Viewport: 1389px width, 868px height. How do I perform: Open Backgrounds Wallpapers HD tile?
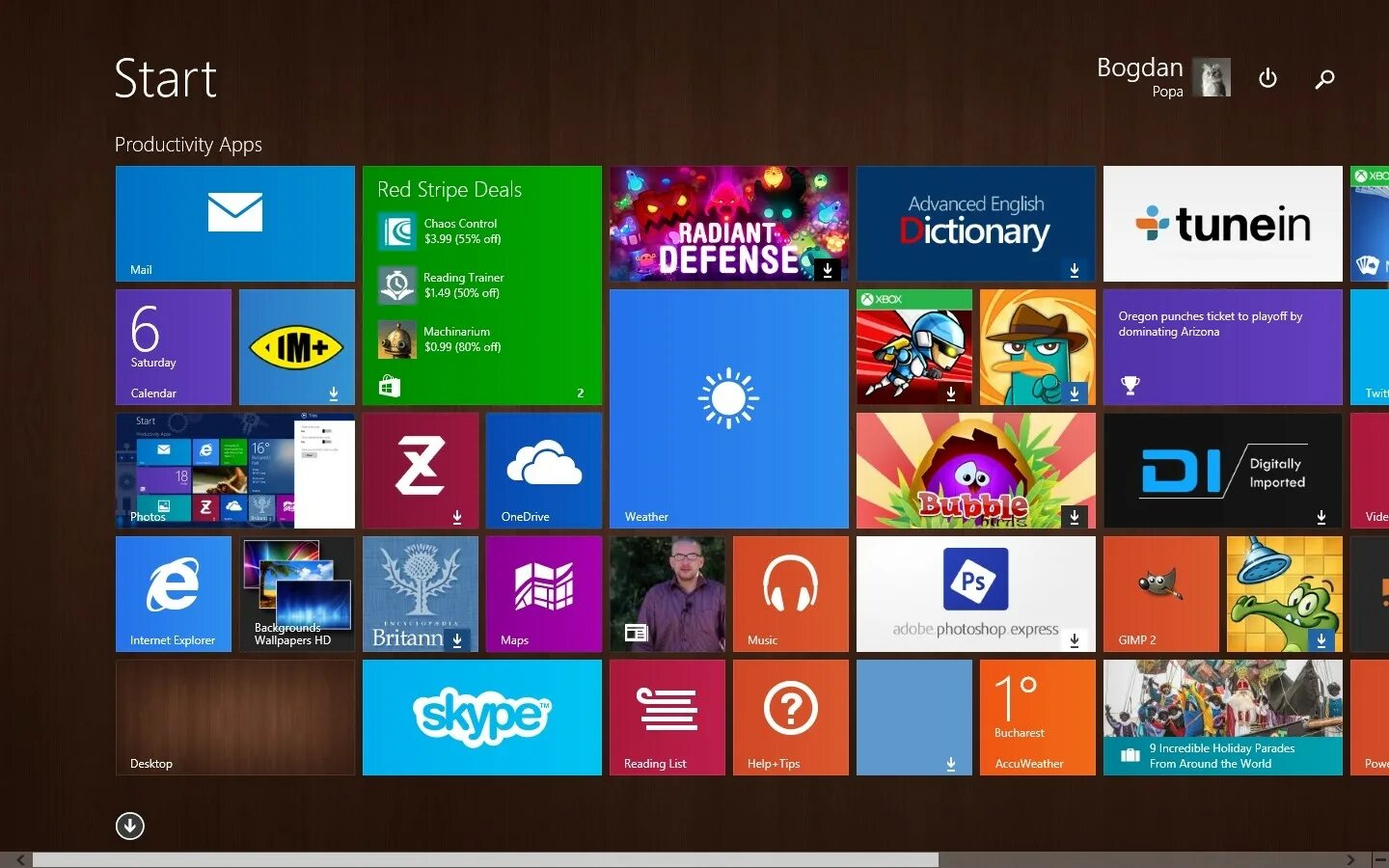pos(297,594)
